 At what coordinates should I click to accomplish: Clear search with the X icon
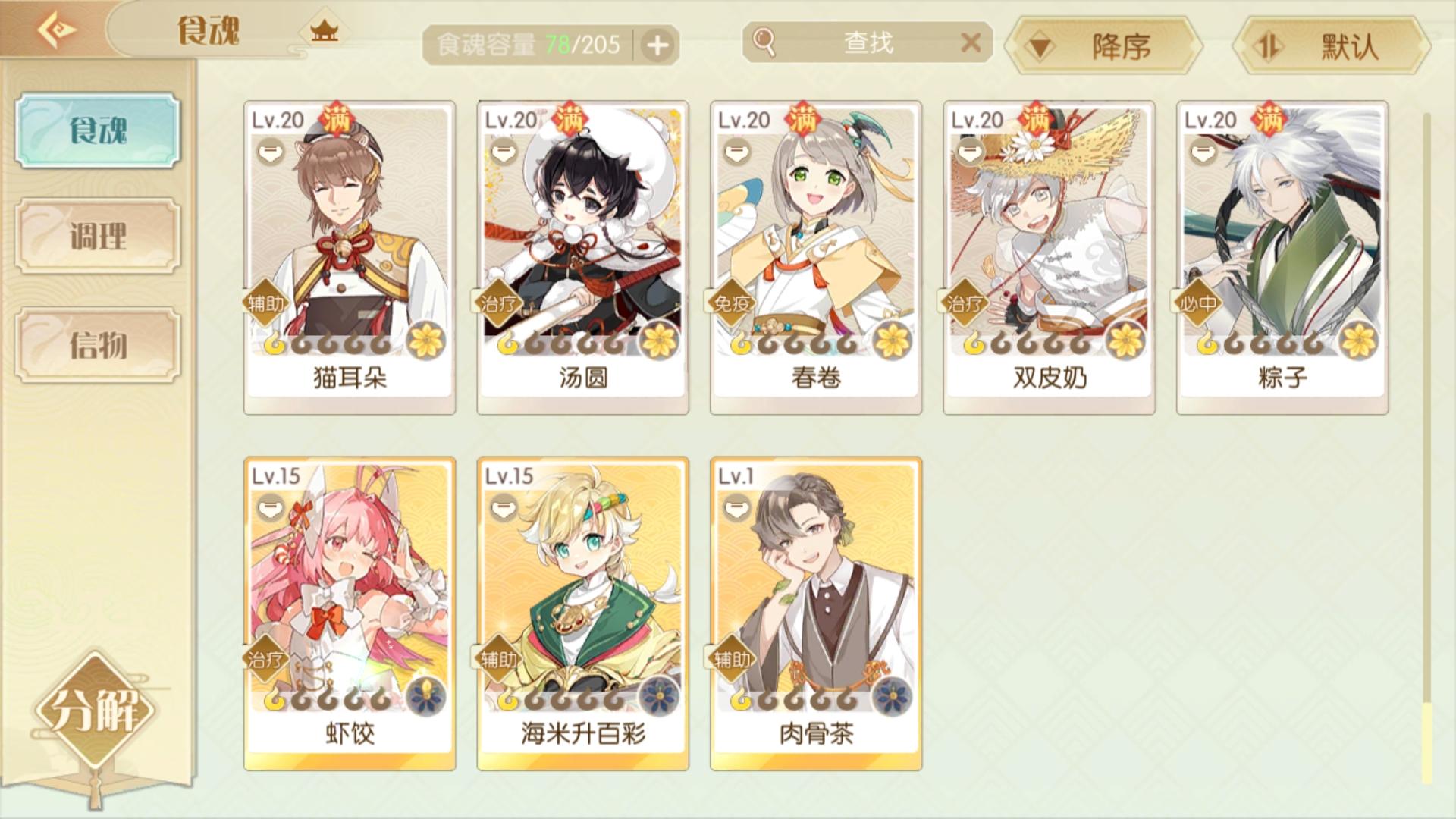(971, 42)
